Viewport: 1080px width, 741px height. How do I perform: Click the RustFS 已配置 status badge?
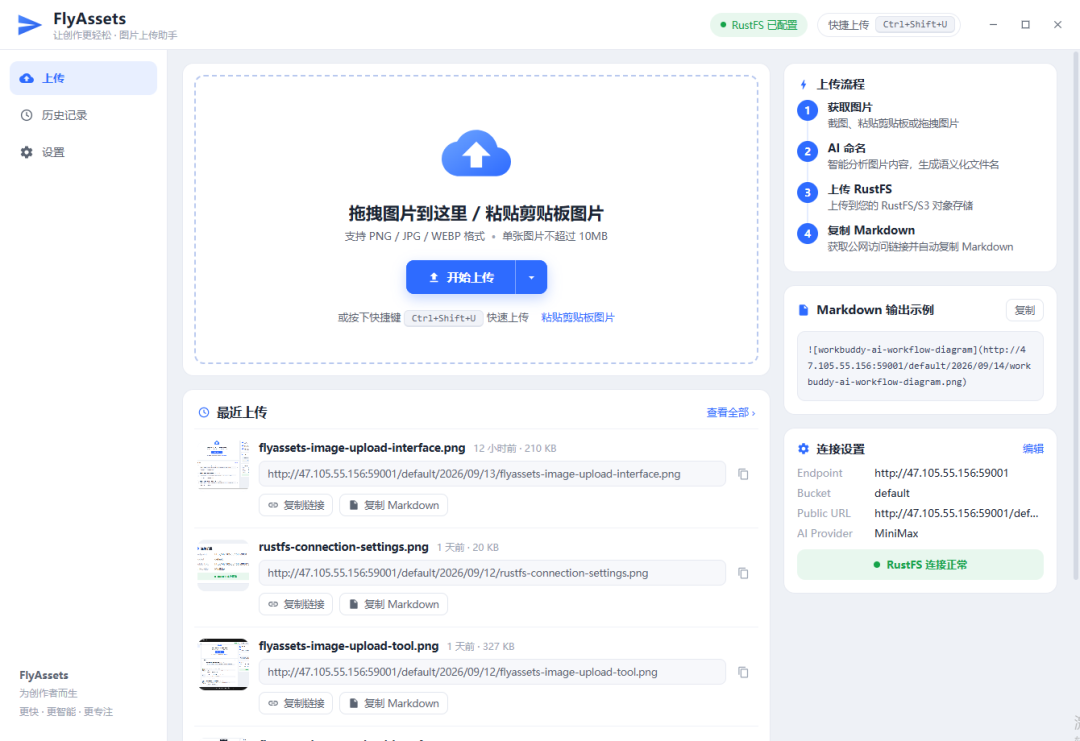tap(758, 25)
